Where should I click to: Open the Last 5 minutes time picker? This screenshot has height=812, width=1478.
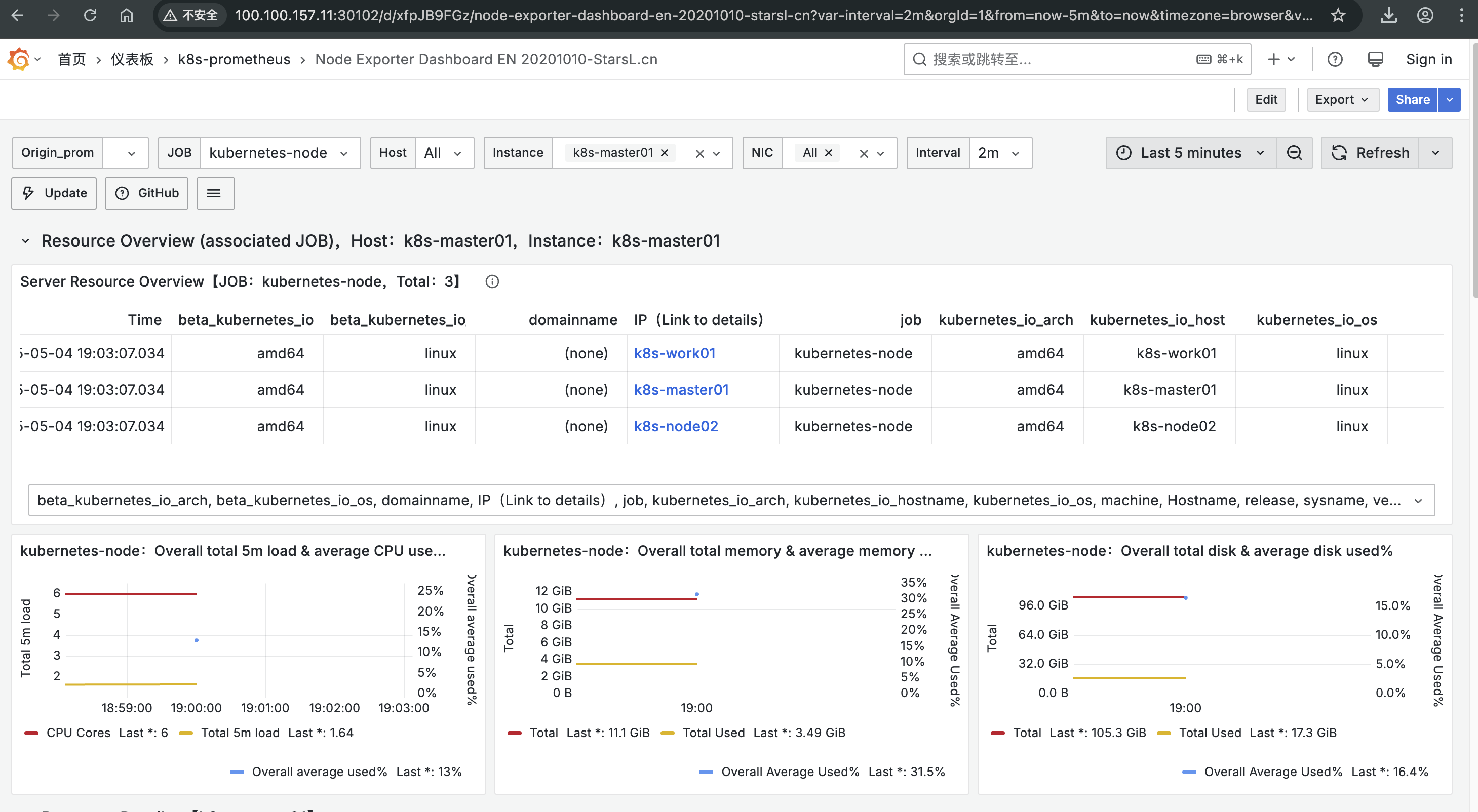(1190, 153)
